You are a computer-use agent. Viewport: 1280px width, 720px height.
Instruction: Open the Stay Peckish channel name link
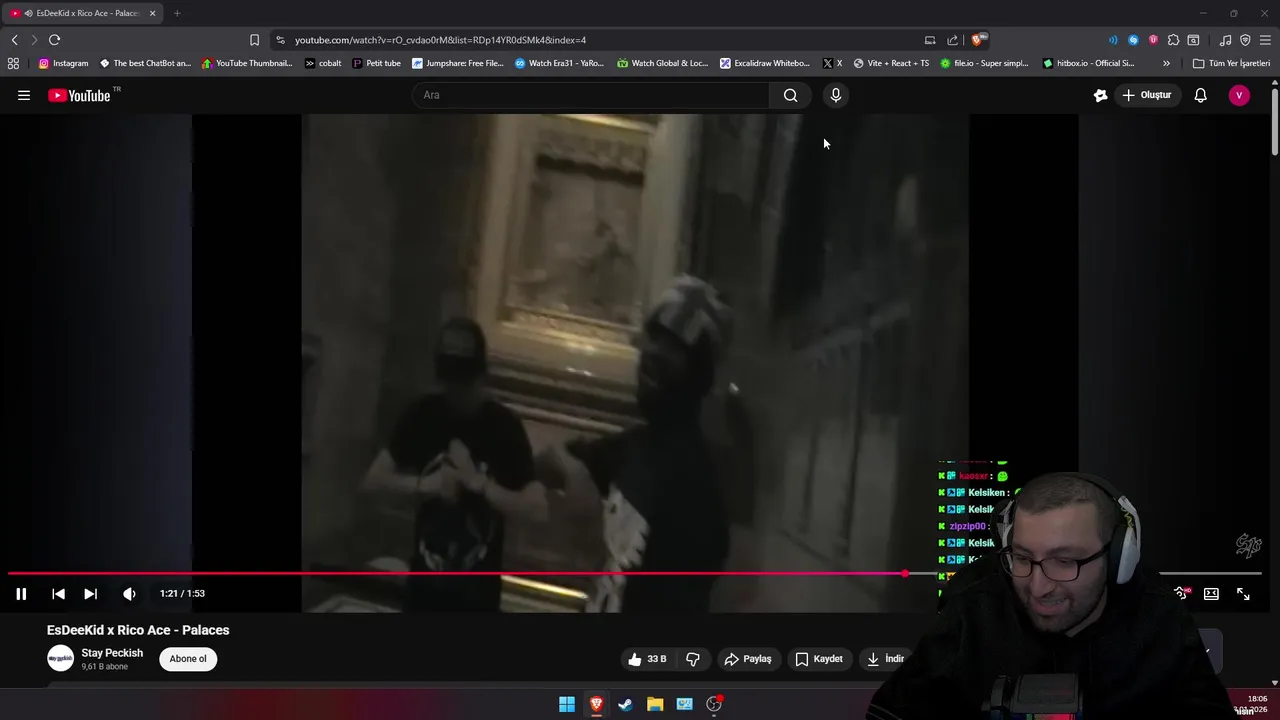(x=112, y=653)
